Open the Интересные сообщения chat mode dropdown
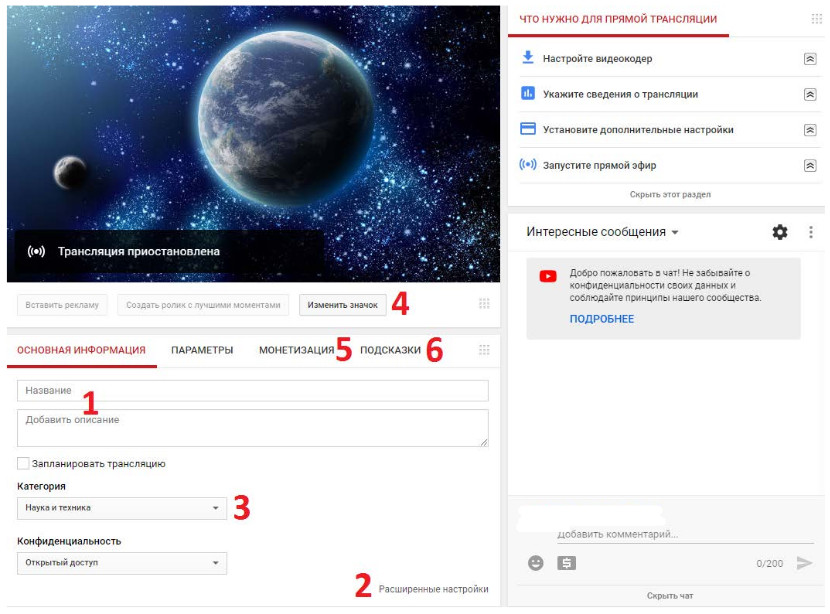The width and height of the screenshot is (830, 614). click(602, 232)
